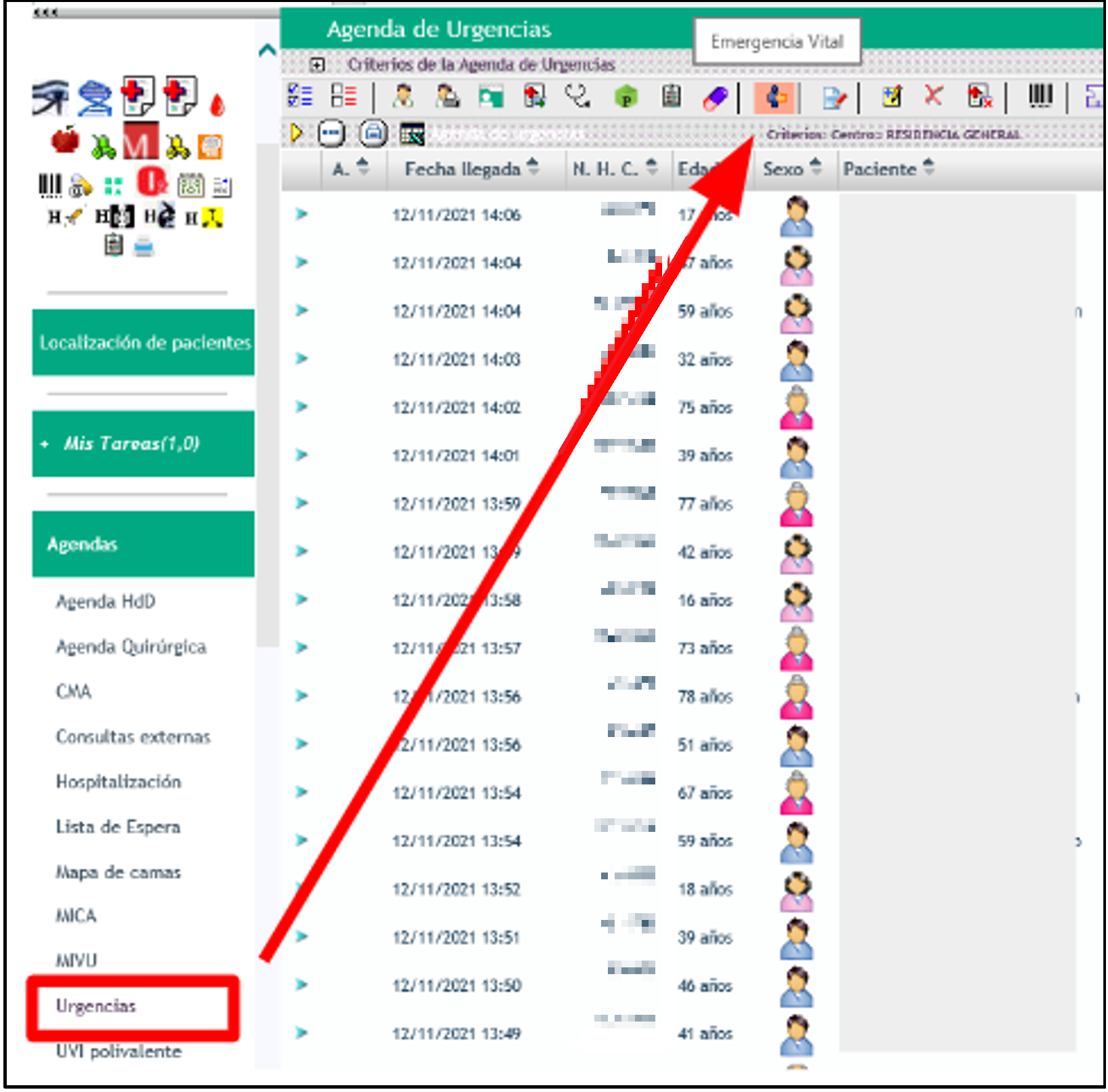This screenshot has height=1092, width=1108.
Task: Click the stethoscope icon in toolbar
Action: click(x=577, y=97)
